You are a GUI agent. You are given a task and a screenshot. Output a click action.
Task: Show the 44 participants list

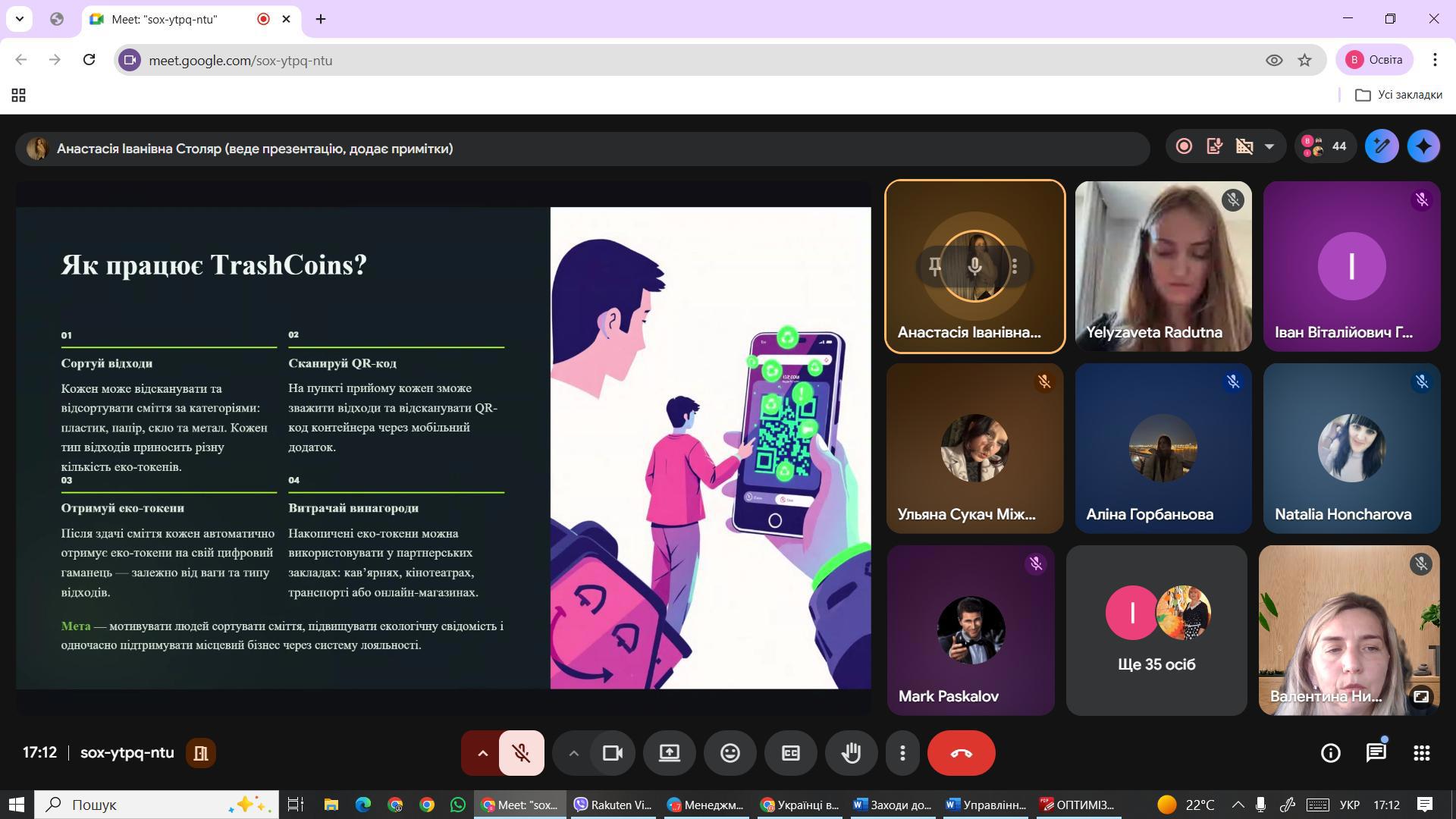1324,146
